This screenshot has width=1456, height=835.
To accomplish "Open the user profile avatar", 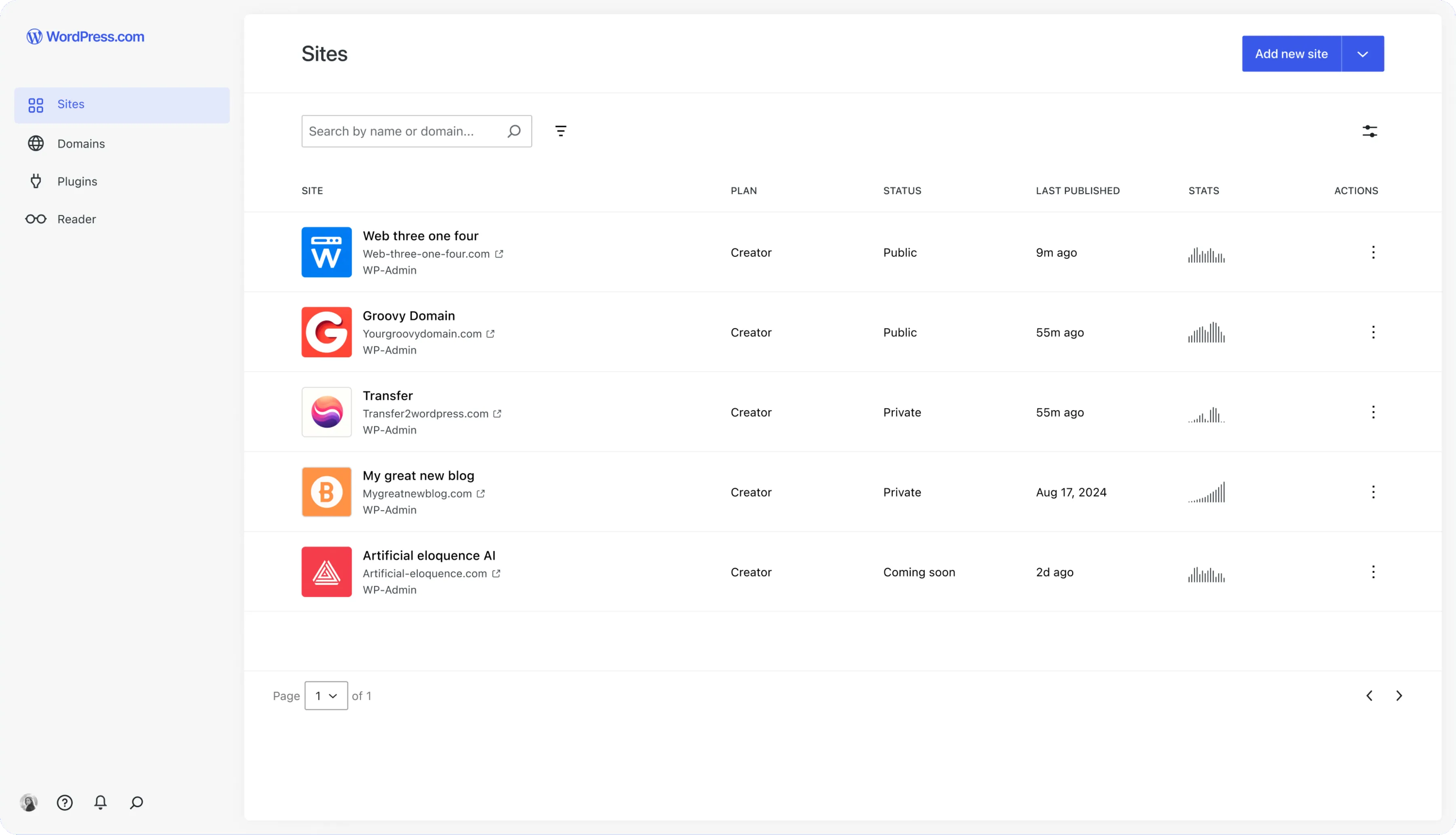I will pos(29,802).
